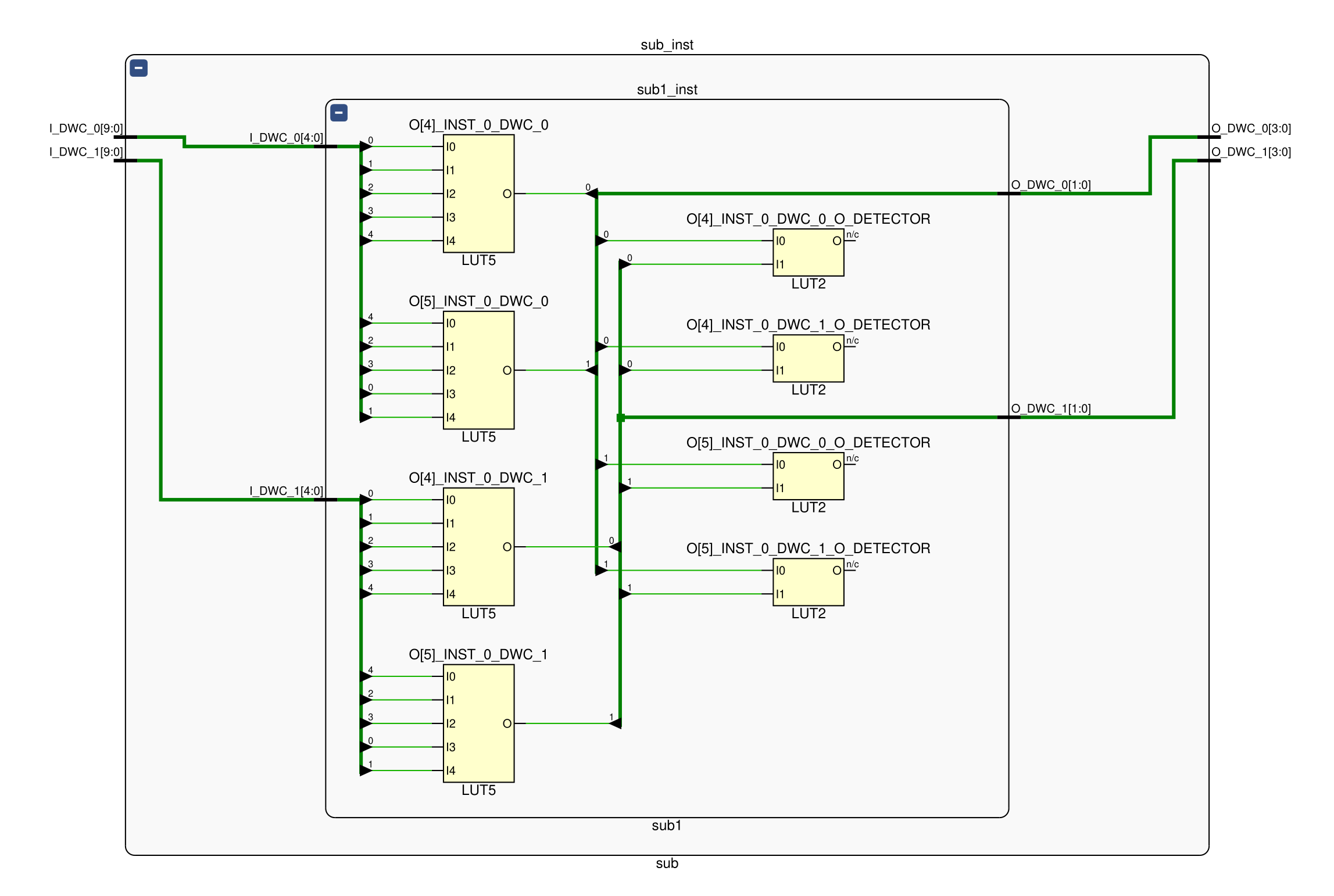Screen dimensions: 1334x896
Task: Select the O[4]_INST_0_DWC_1_O_DETECTOR LUT2 cell
Action: point(808,359)
